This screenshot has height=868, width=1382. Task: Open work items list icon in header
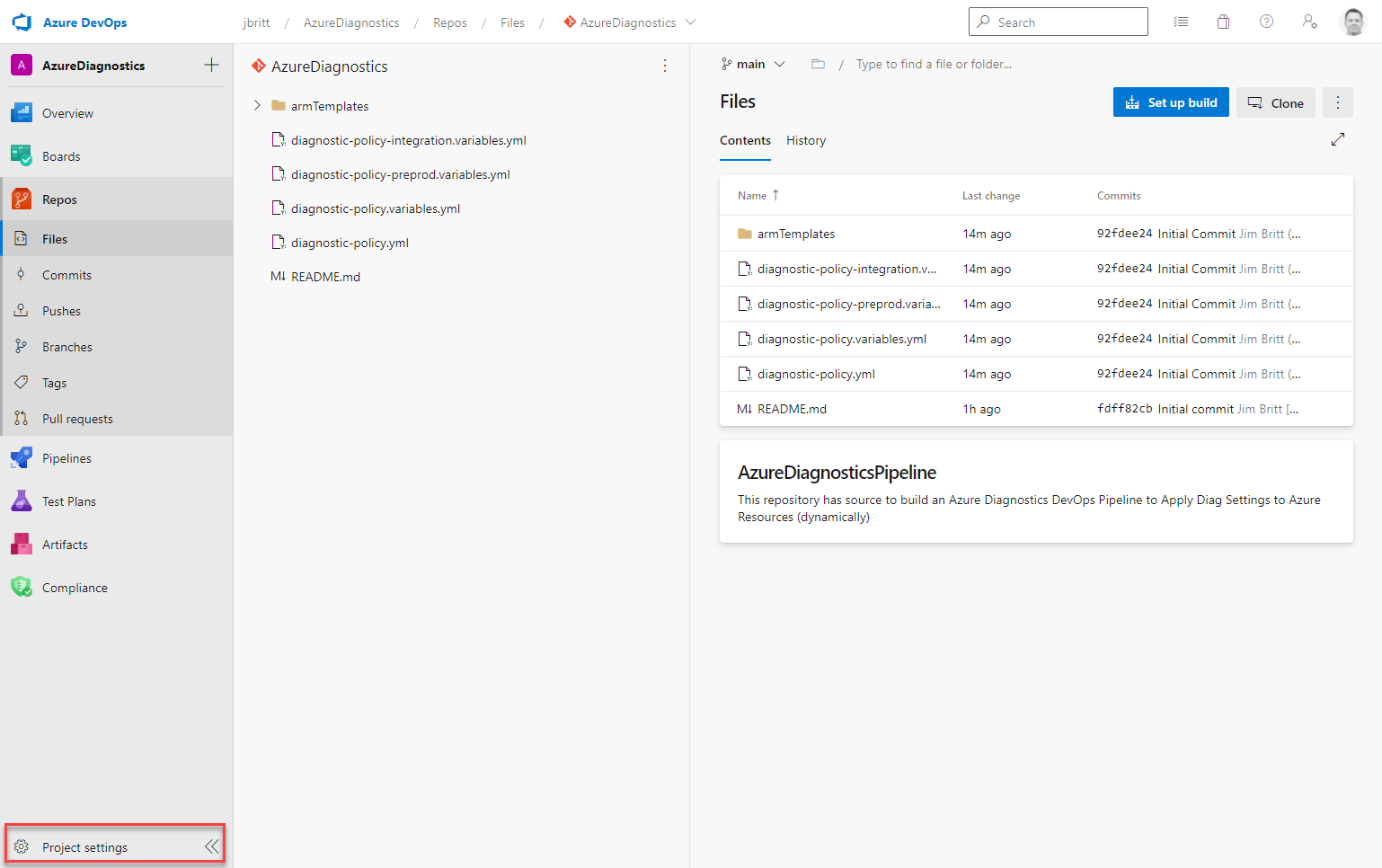(x=1181, y=22)
